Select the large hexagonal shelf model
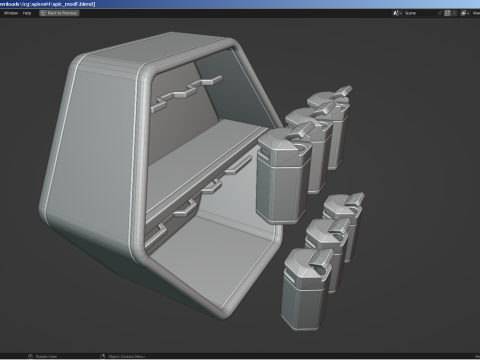 100,150
